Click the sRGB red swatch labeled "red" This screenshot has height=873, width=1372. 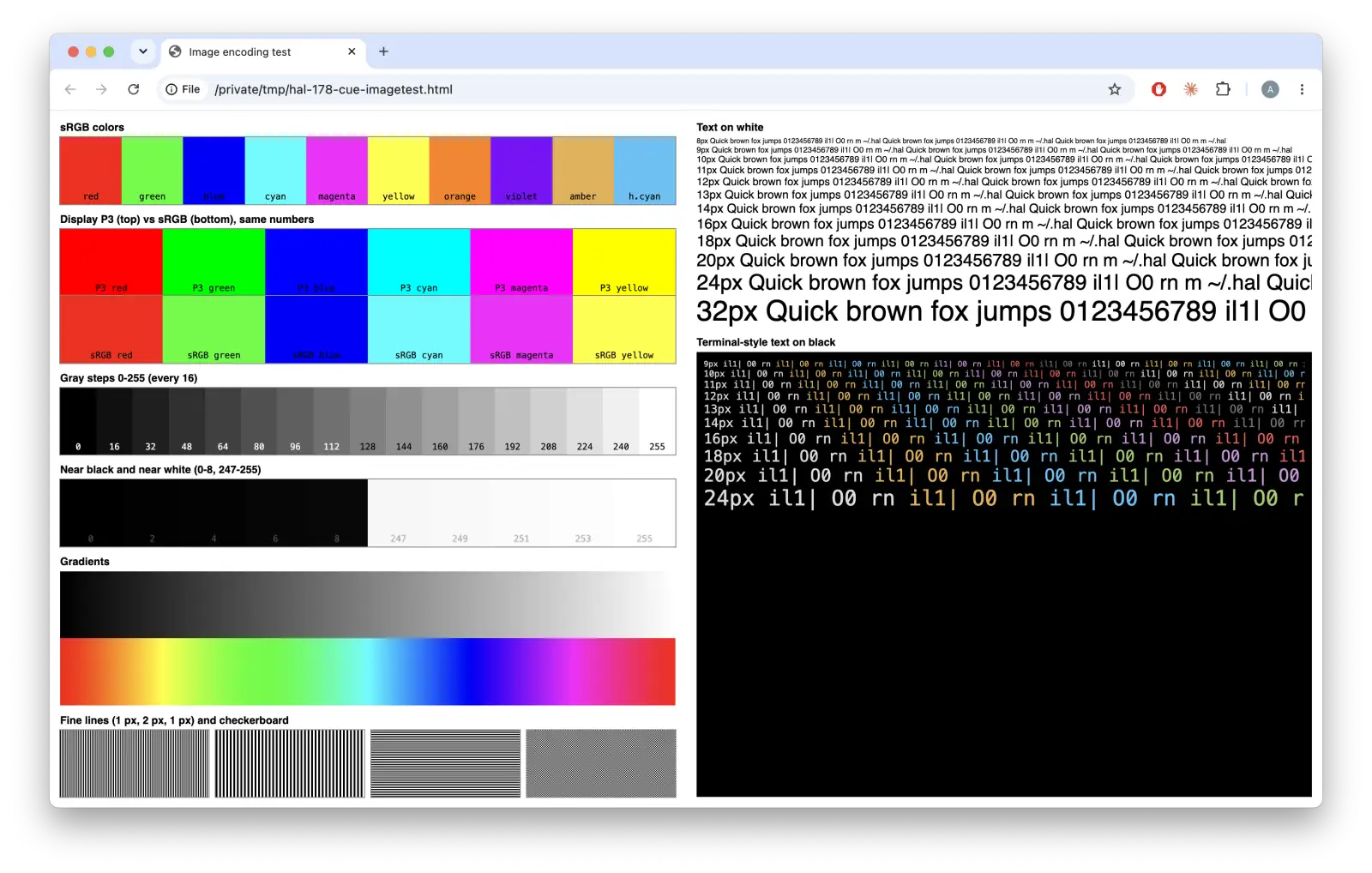(x=91, y=171)
